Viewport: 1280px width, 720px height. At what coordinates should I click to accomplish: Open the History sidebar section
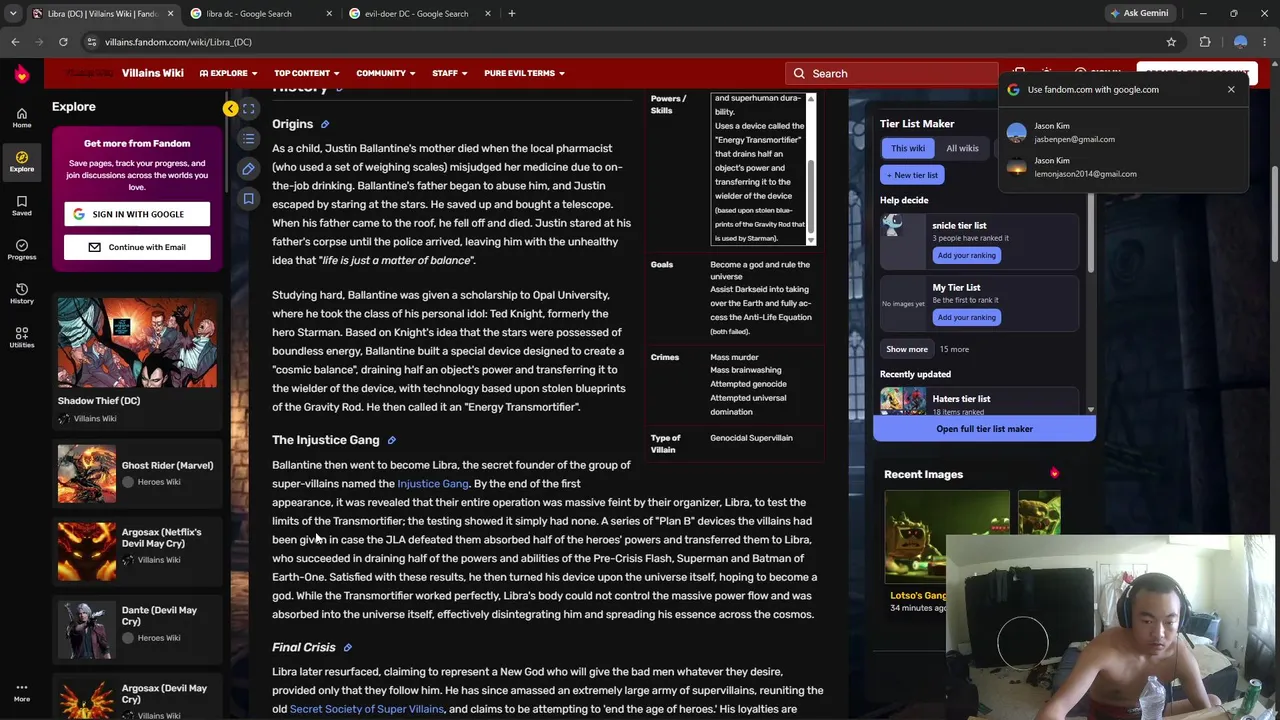tap(21, 294)
